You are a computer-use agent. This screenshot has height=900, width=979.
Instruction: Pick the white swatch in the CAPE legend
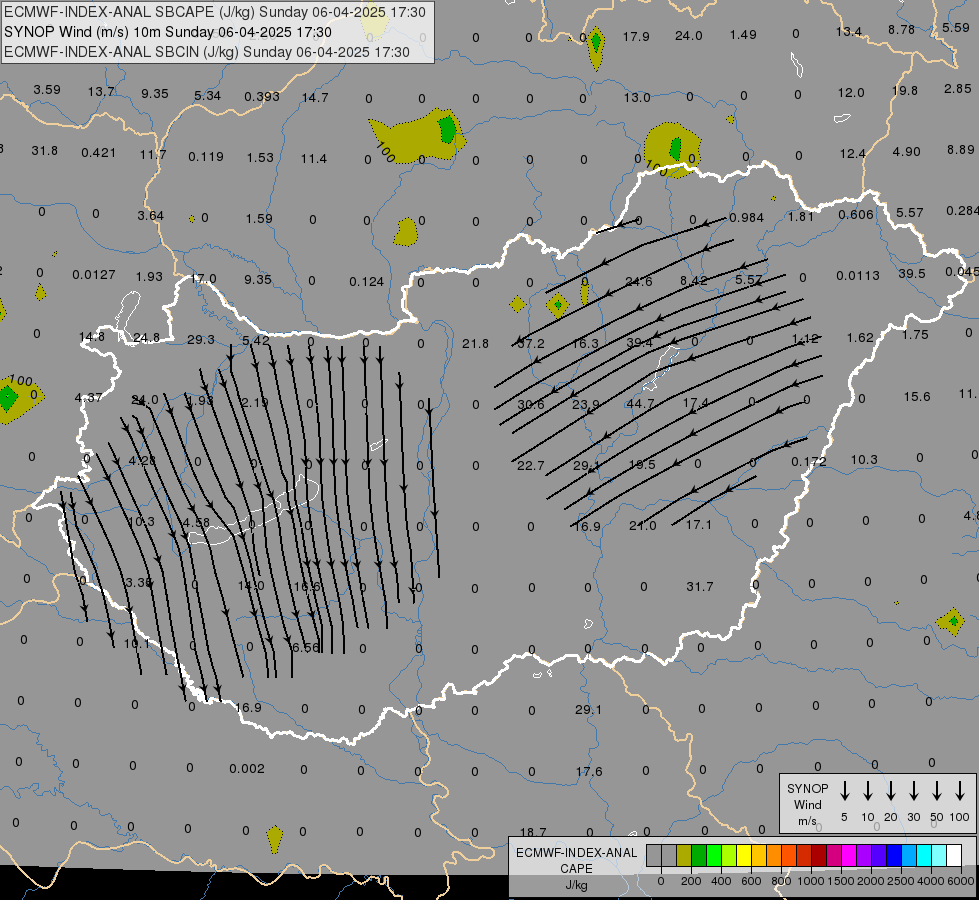954,856
